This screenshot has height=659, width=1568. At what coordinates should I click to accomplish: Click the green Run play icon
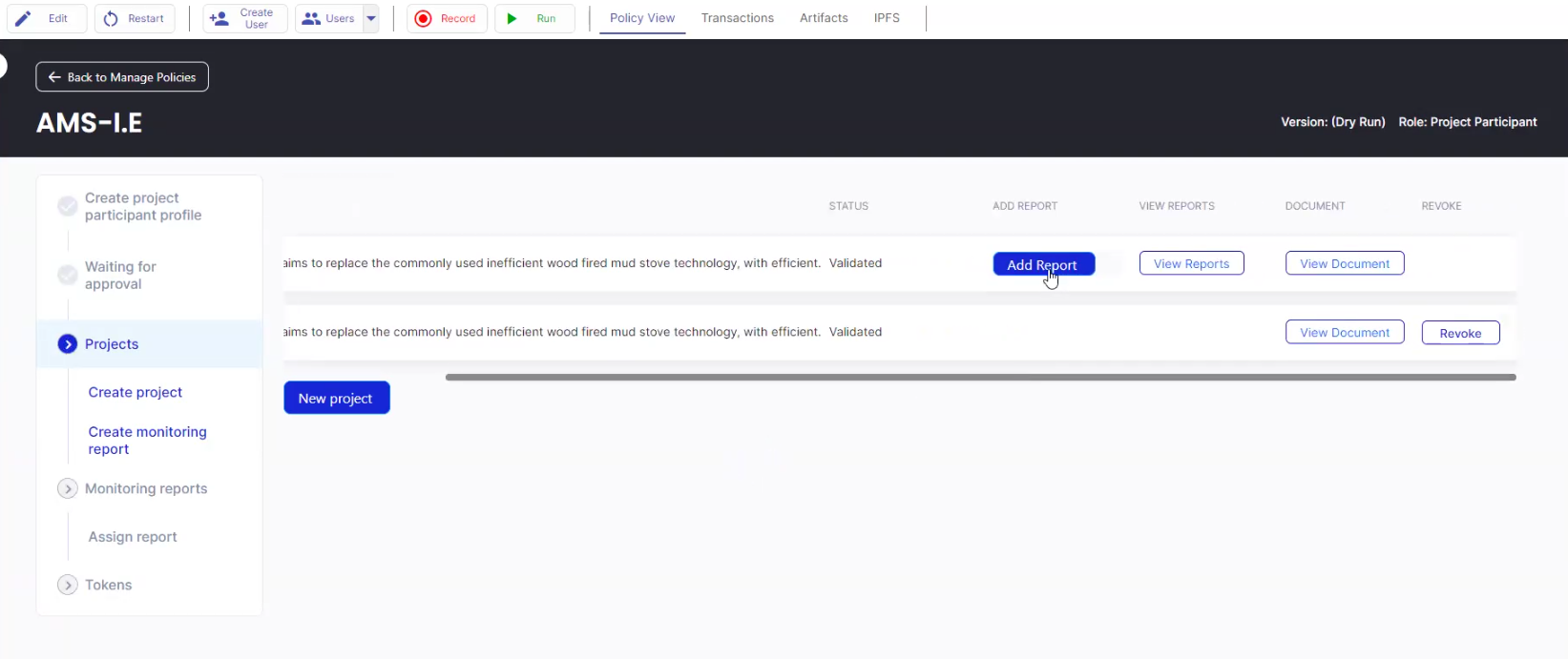point(512,18)
